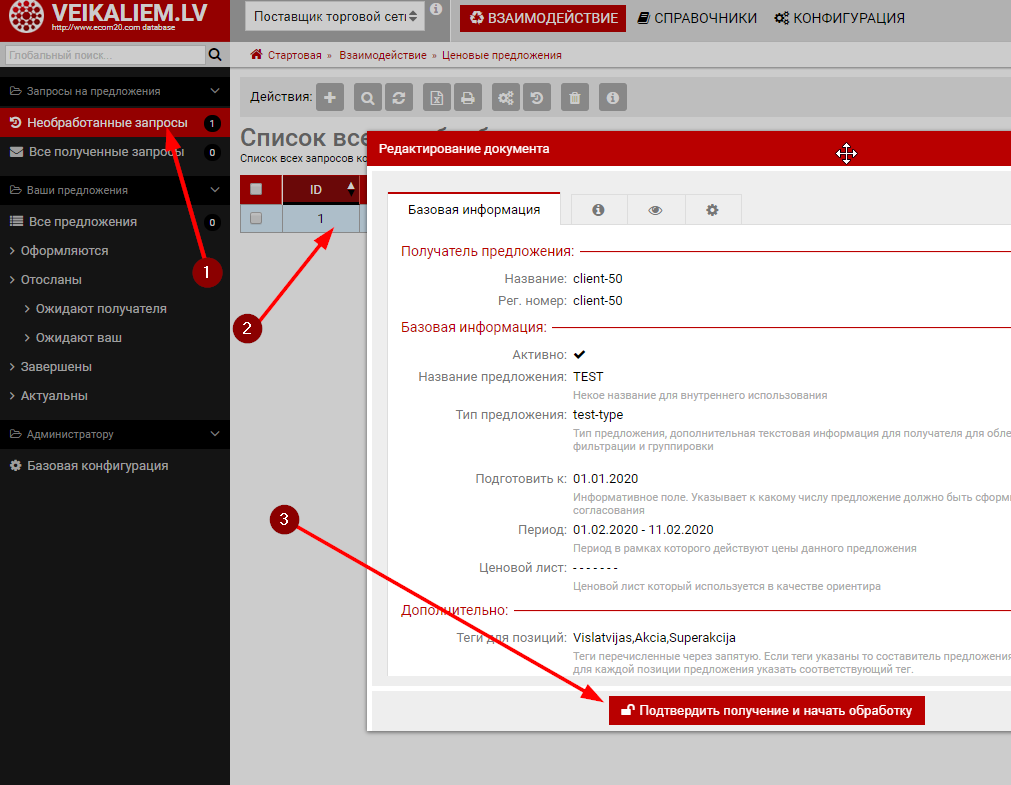Open the gear settings tab in dialog
The height and width of the screenshot is (785, 1011).
point(712,210)
